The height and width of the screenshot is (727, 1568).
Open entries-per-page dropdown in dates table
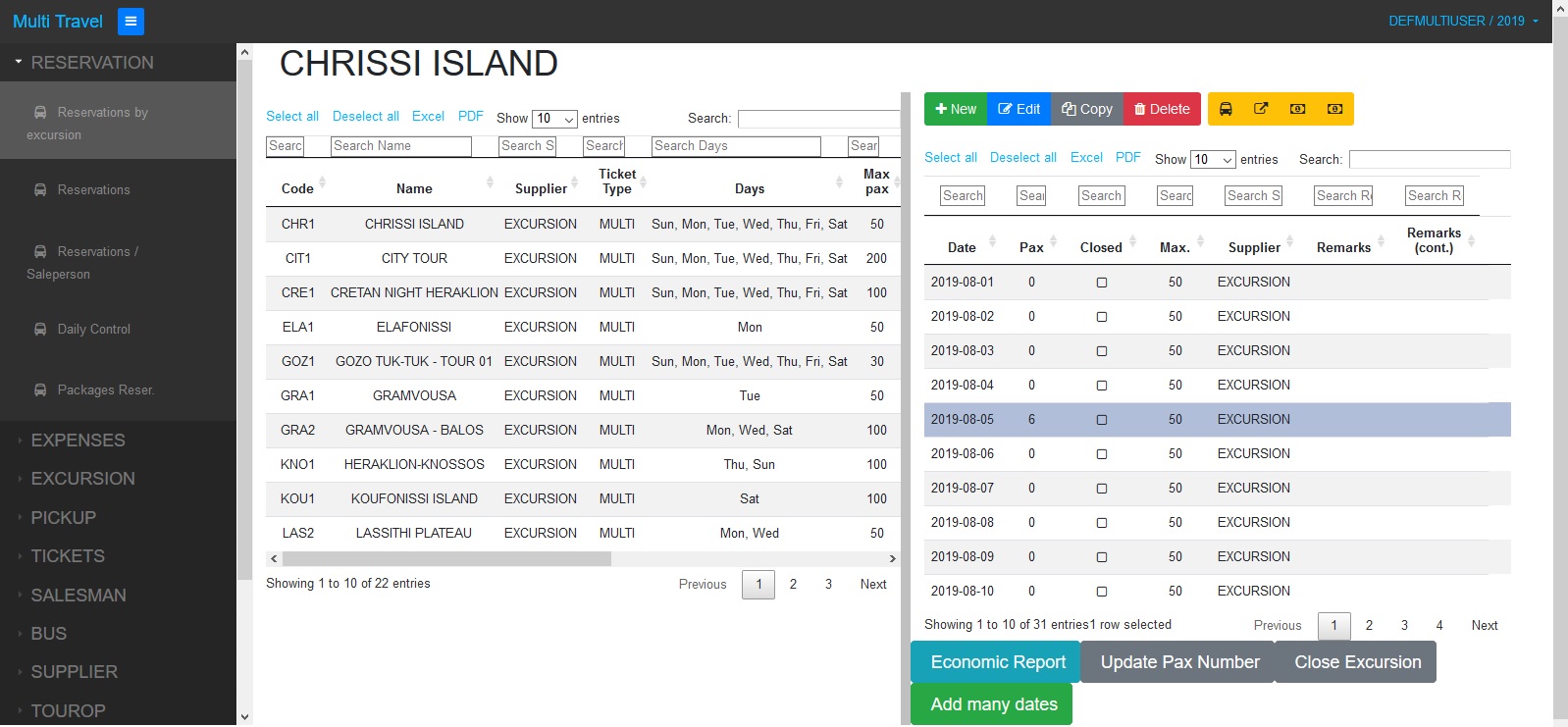(1213, 160)
